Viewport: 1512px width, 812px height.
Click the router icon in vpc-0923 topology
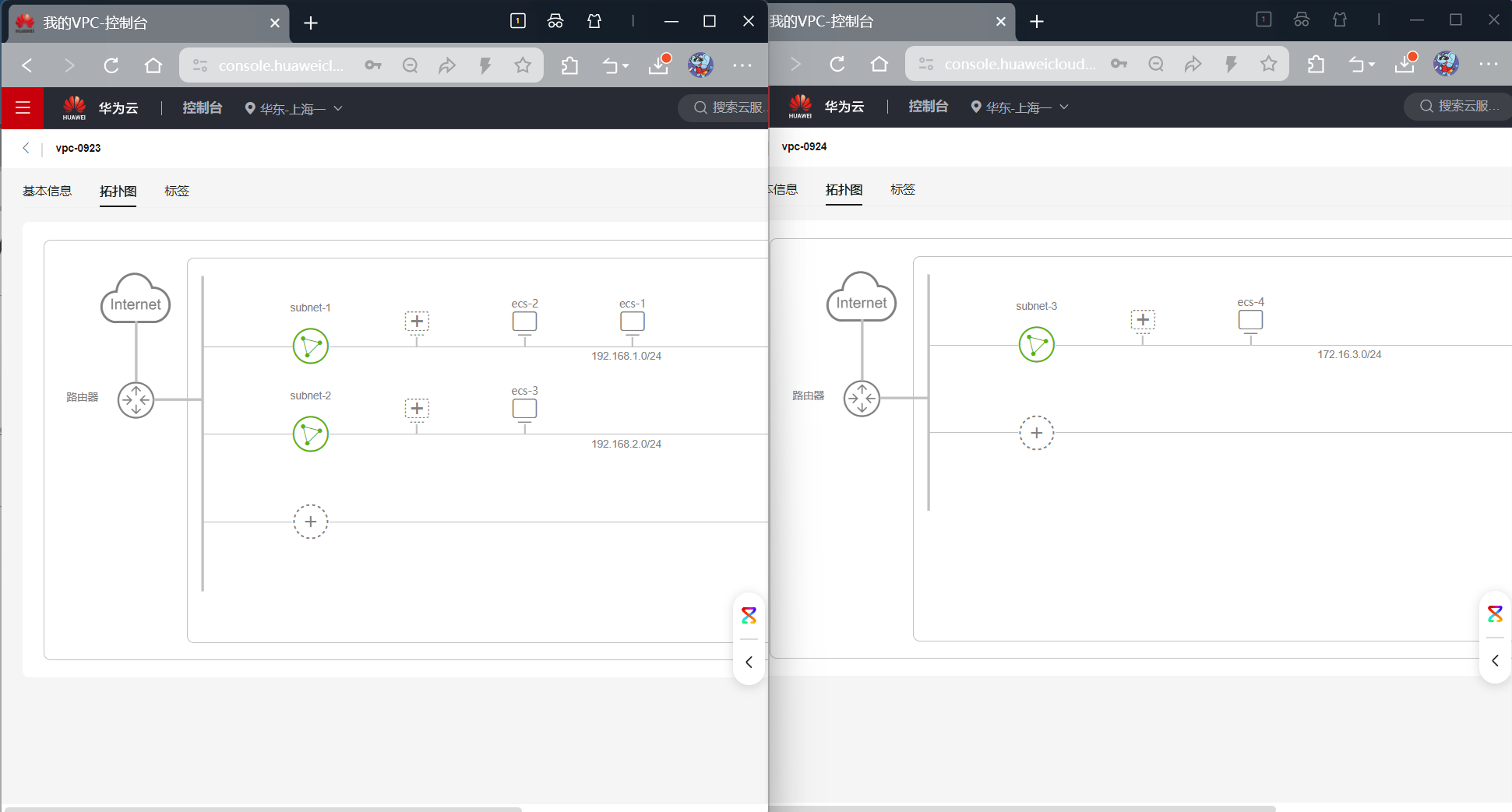tap(136, 400)
